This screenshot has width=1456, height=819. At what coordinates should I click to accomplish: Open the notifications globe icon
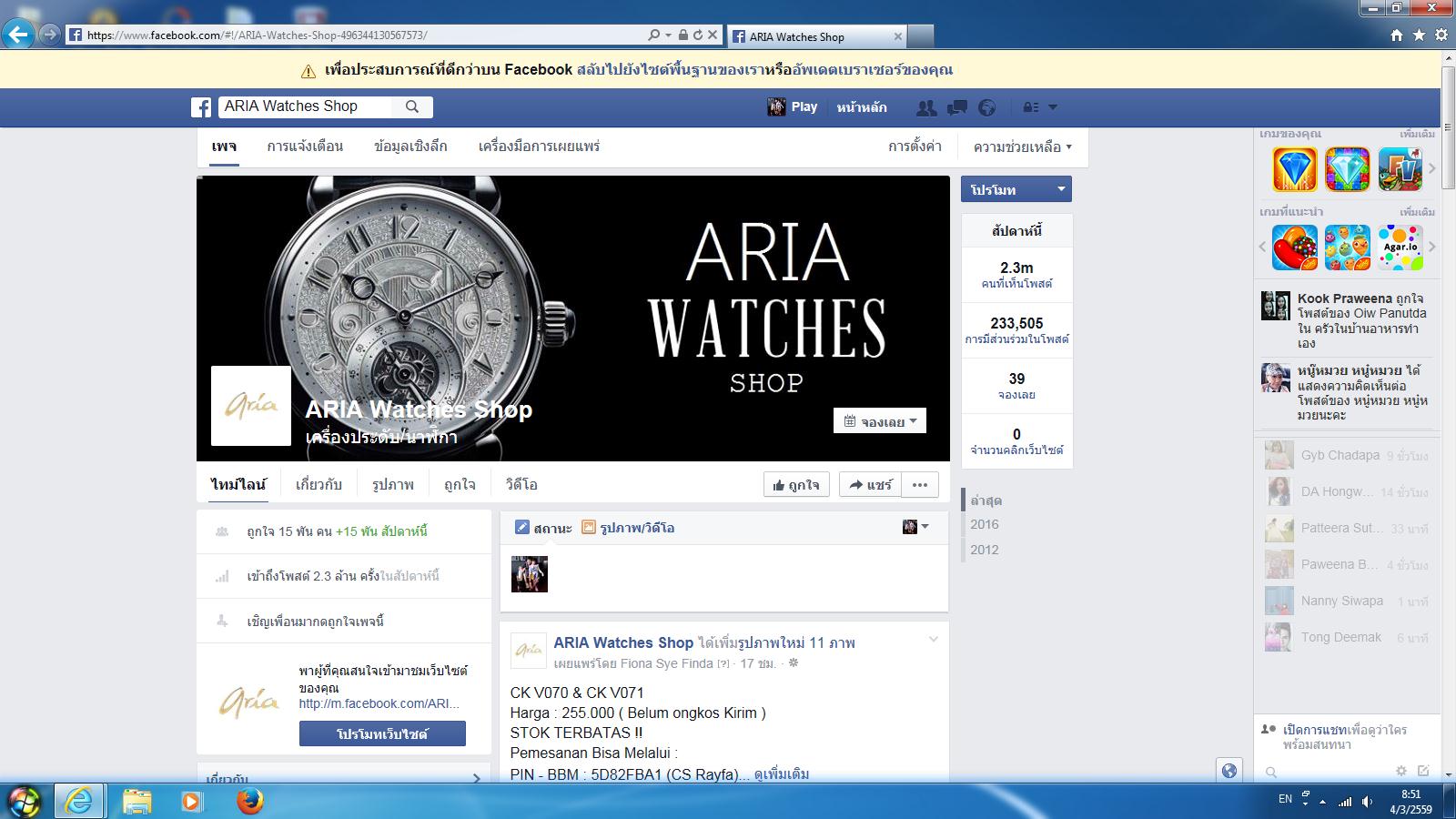point(986,107)
